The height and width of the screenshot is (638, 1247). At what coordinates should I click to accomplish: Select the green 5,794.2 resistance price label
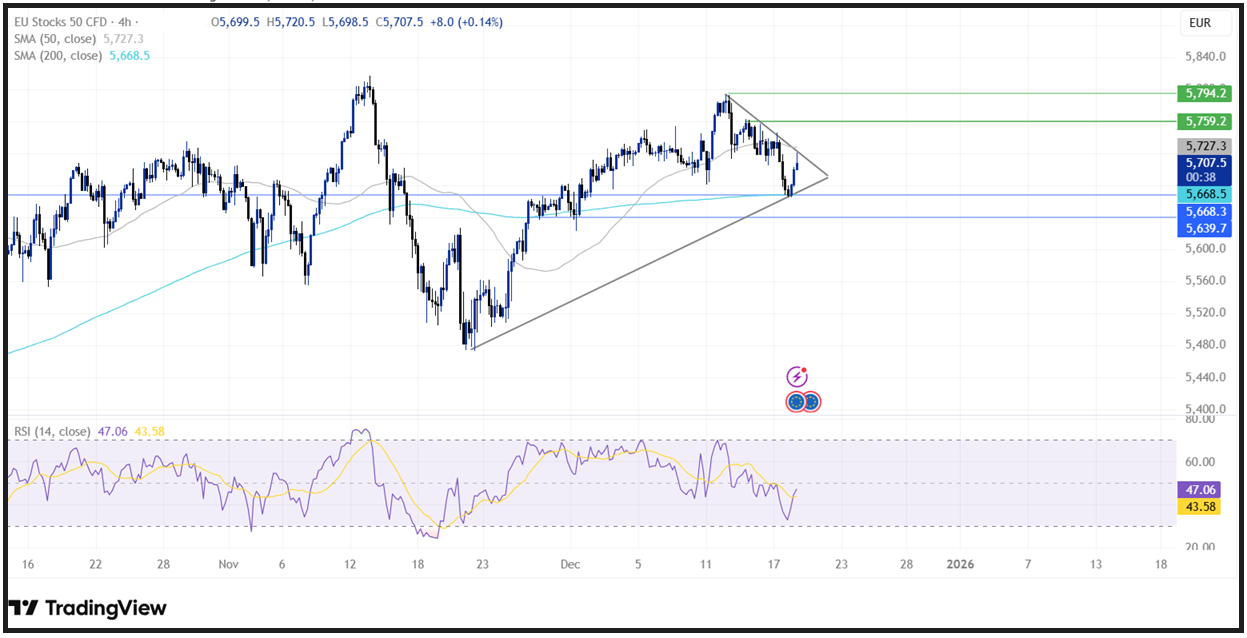(1204, 95)
